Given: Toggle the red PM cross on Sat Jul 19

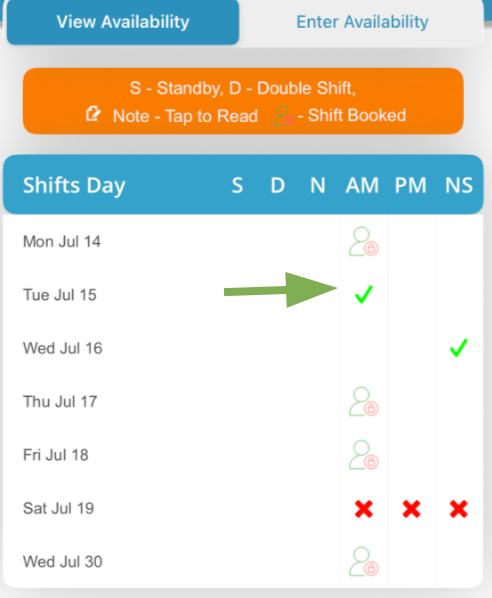Looking at the screenshot, I should pos(411,509).
